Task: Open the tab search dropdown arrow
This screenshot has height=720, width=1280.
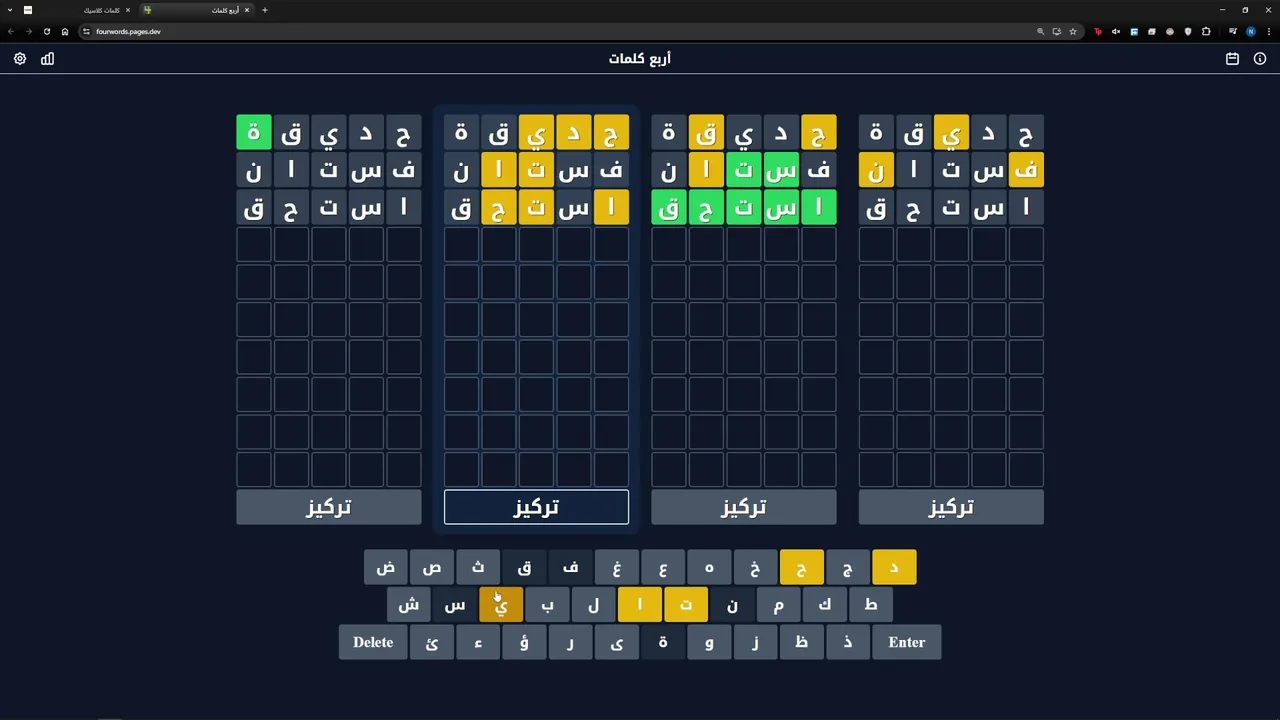Action: tap(10, 10)
